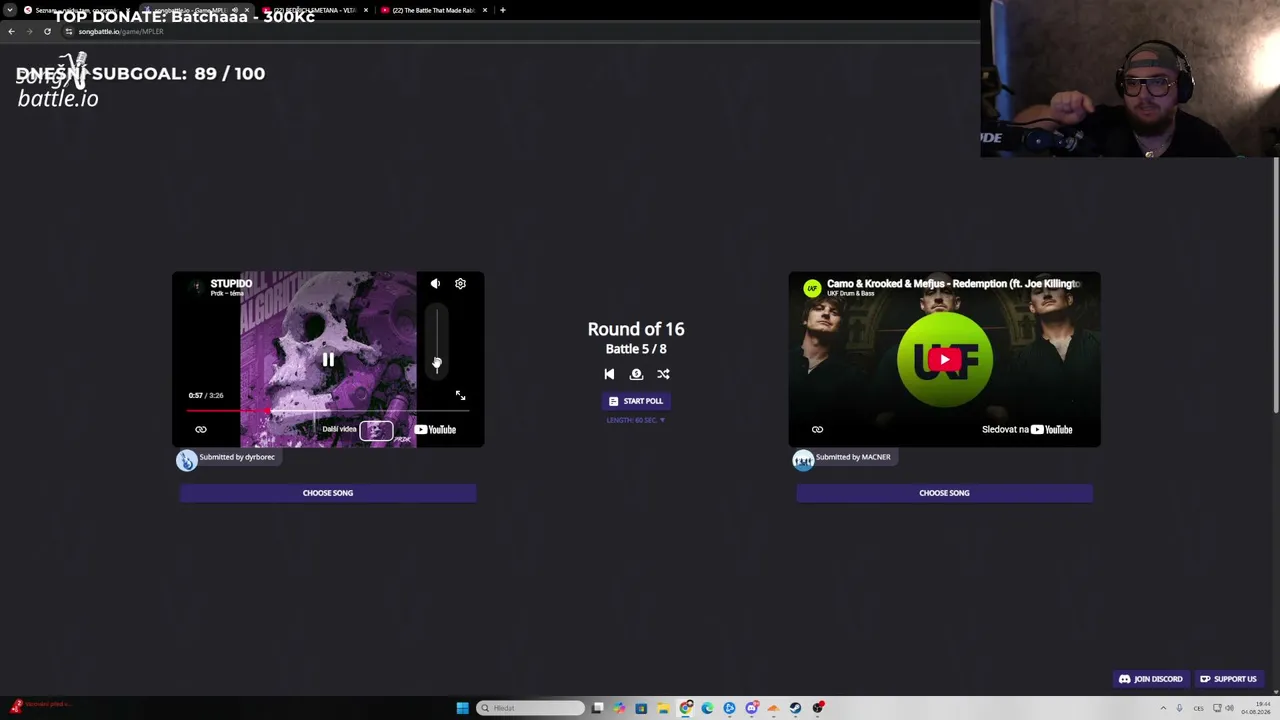Screen dimensions: 1280x720
Task: Open Discord from the taskbar
Action: point(751,708)
